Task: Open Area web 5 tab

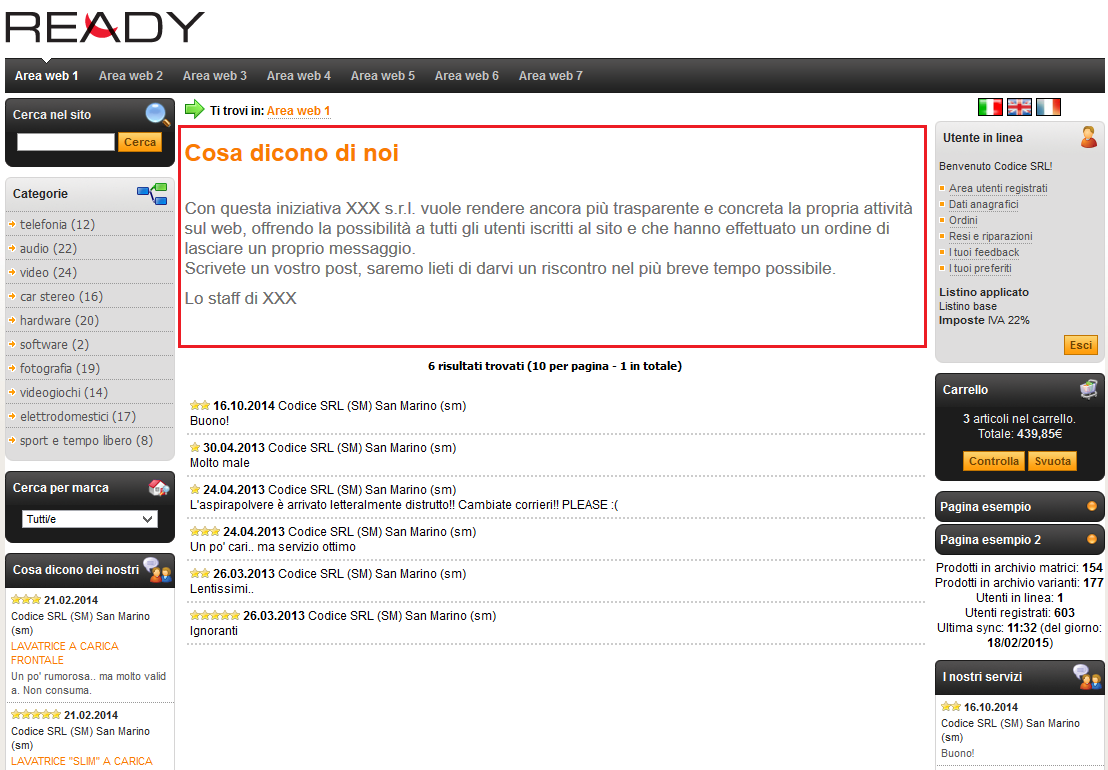Action: [383, 76]
